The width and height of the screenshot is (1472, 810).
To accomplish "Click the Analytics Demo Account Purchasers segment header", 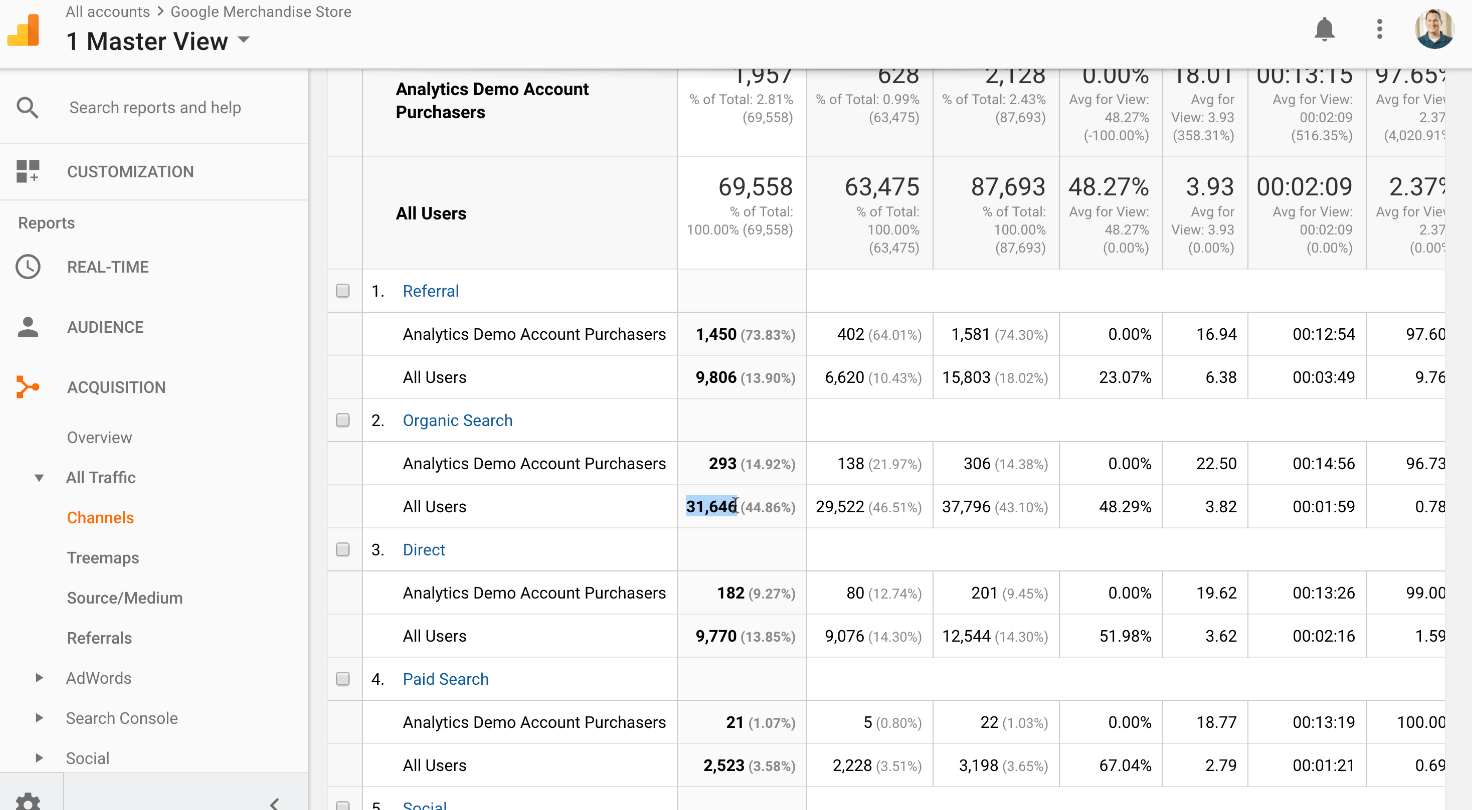I will (492, 101).
